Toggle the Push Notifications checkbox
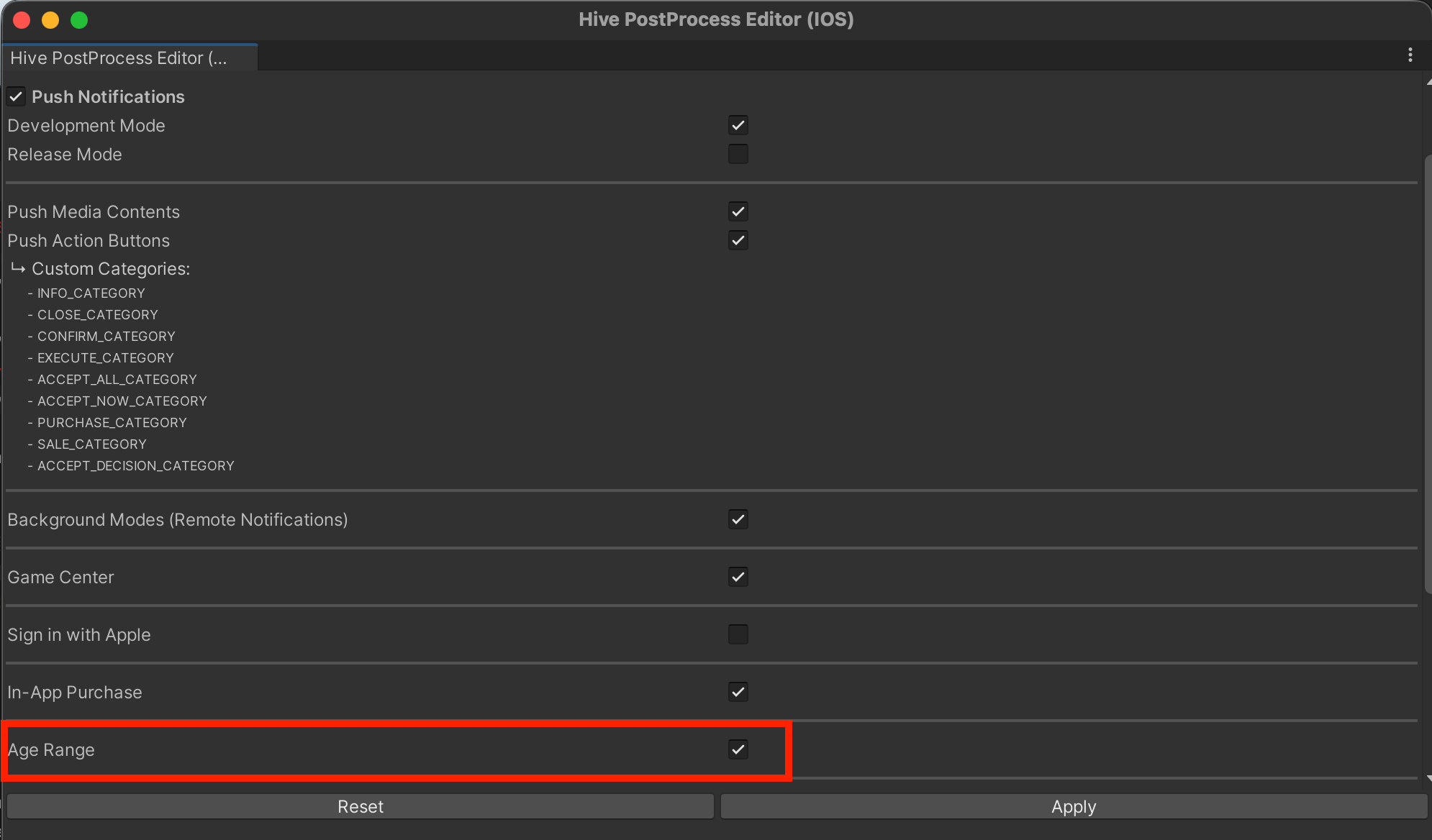The height and width of the screenshot is (840, 1432). coord(17,96)
